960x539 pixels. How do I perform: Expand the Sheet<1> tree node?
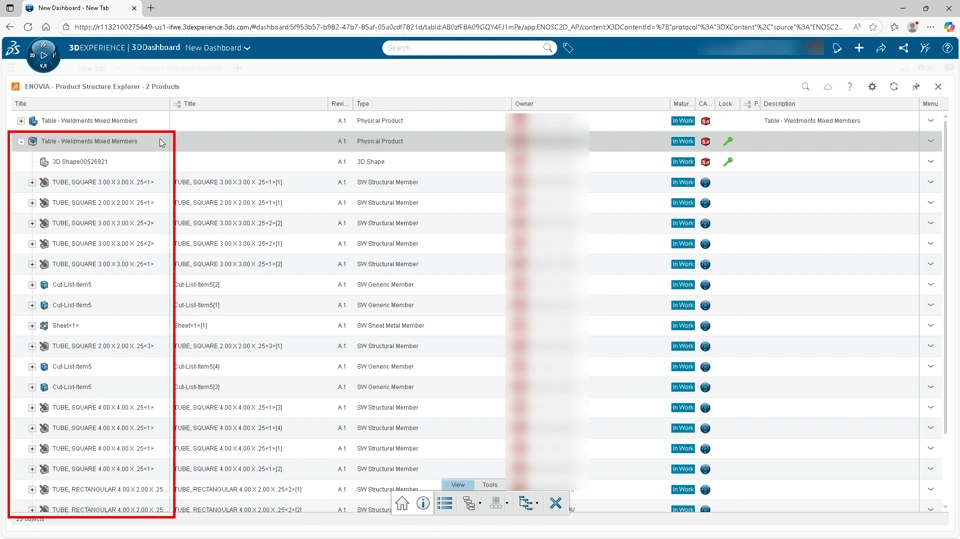point(32,326)
